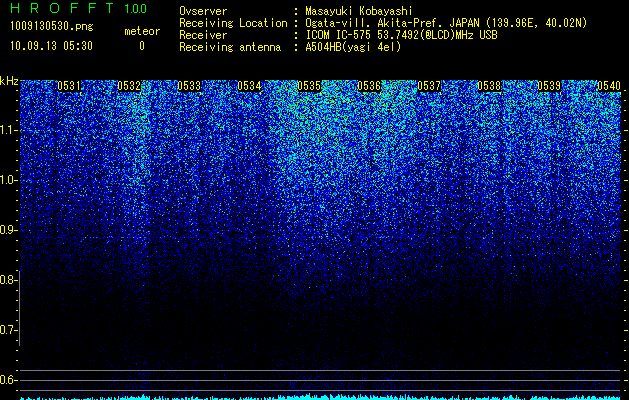The width and height of the screenshot is (629, 400).
Task: Click the 0536 time marker
Action: click(x=369, y=86)
